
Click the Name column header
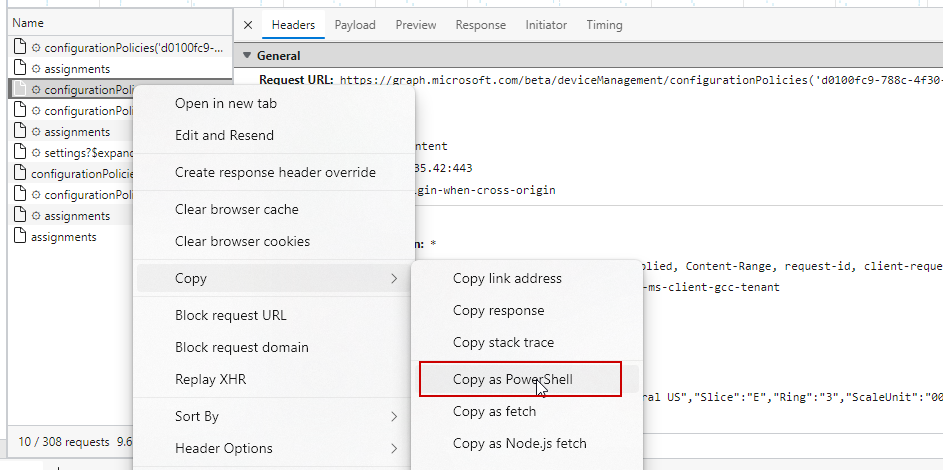tap(28, 22)
